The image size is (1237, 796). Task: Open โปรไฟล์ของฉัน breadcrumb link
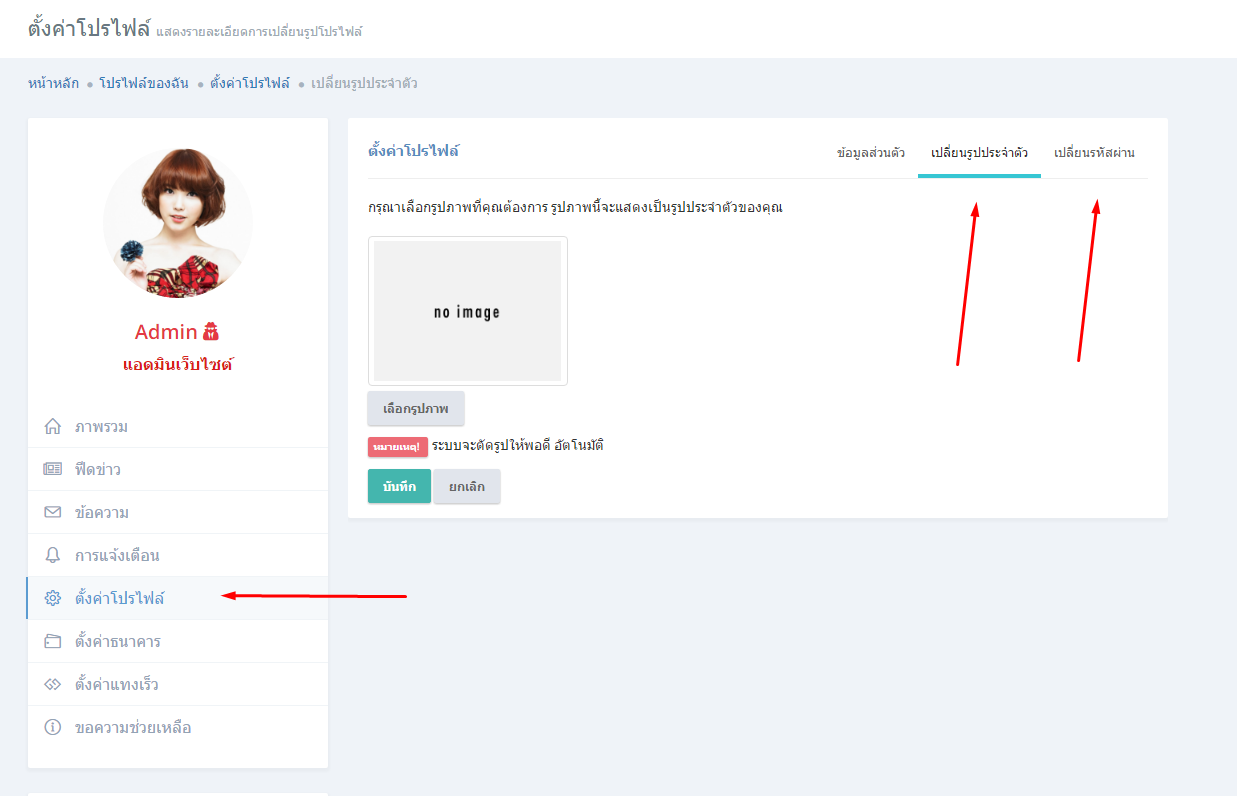pyautogui.click(x=143, y=83)
